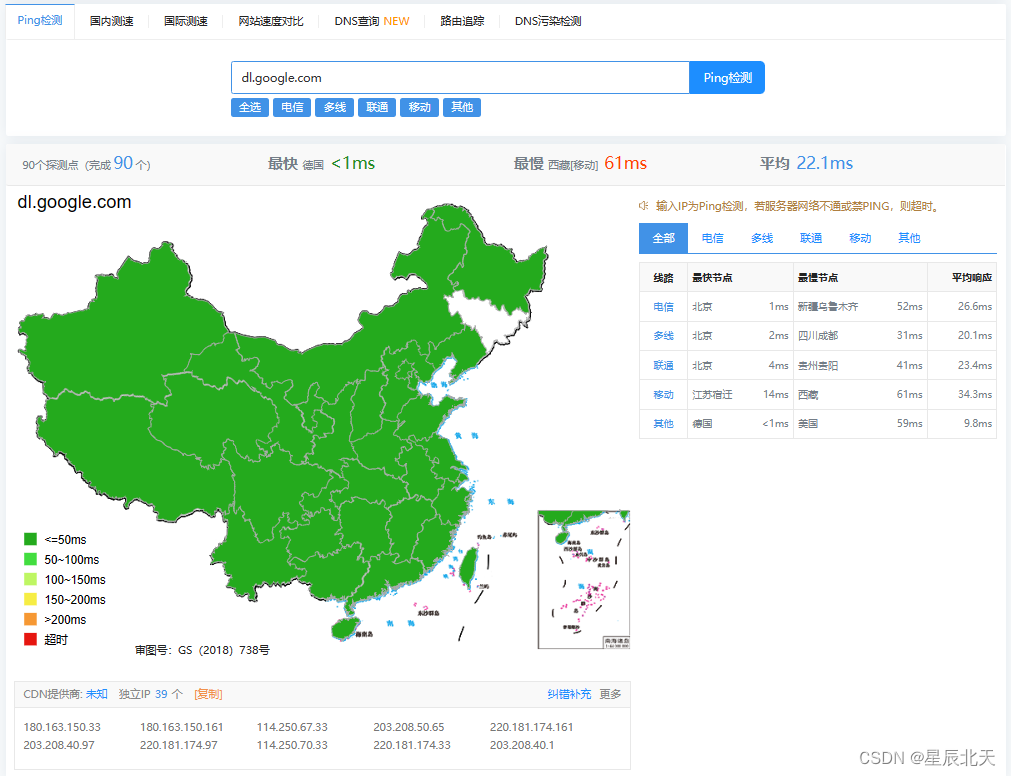Select IP address 180.163.150.161
Image resolution: width=1011 pixels, height=776 pixels.
pos(182,727)
